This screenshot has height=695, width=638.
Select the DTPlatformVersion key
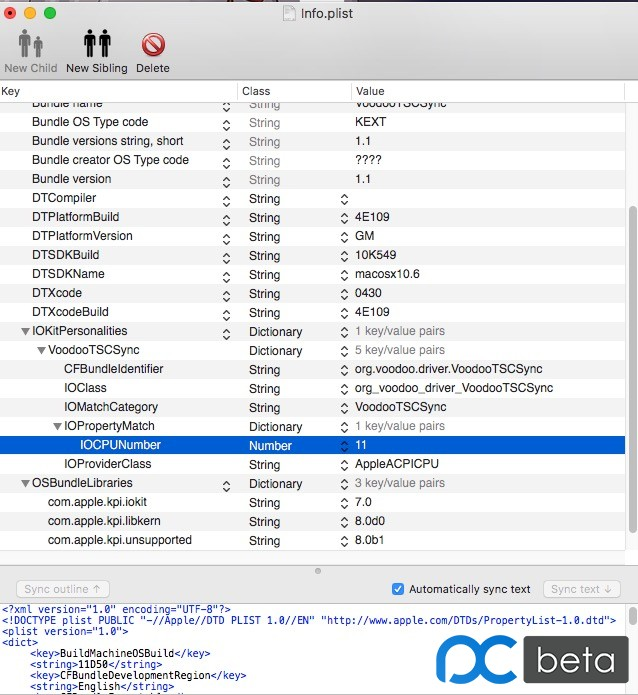[82, 236]
